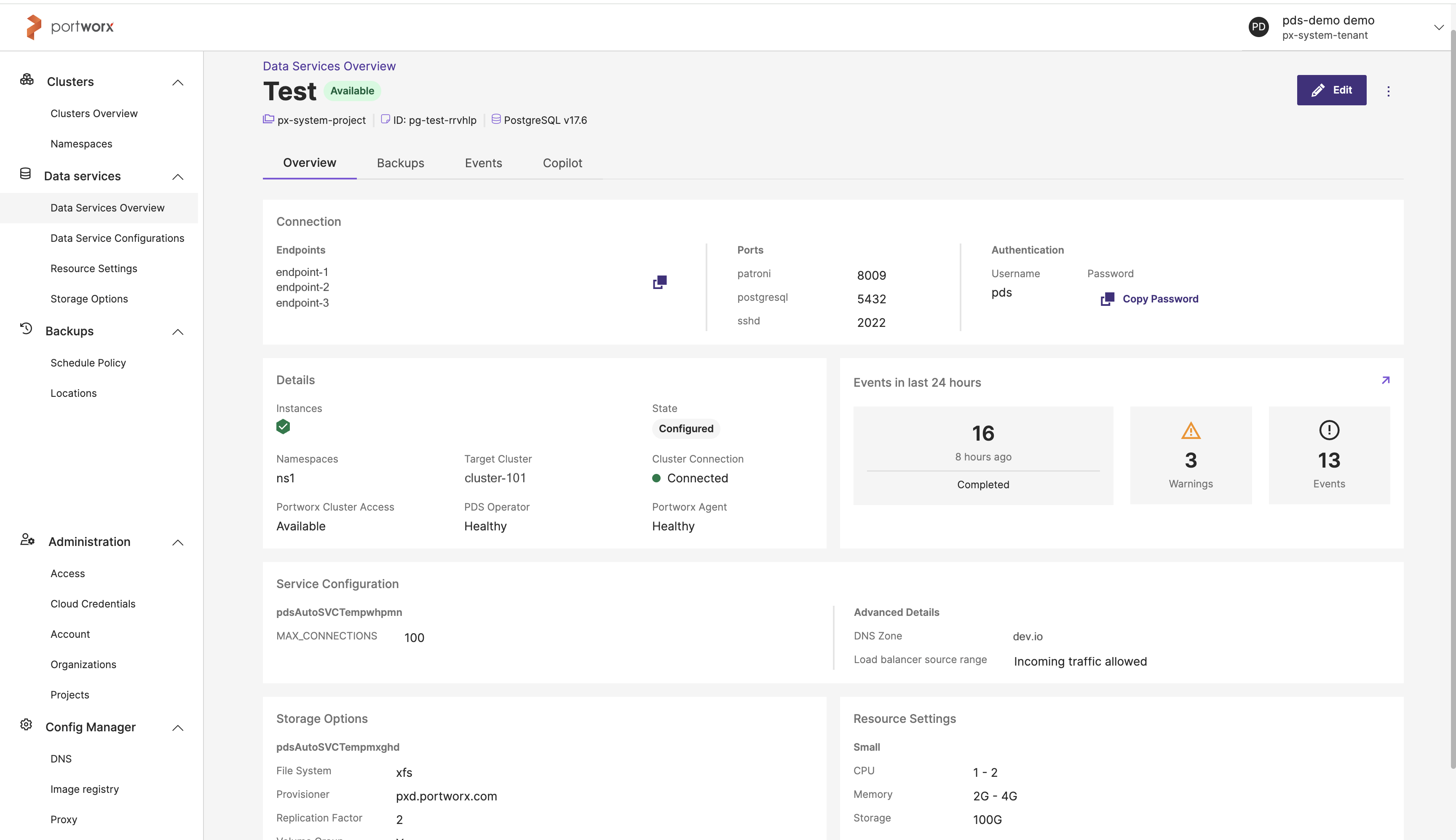Click the Copy Password icon
This screenshot has height=840, width=1456.
point(1107,299)
